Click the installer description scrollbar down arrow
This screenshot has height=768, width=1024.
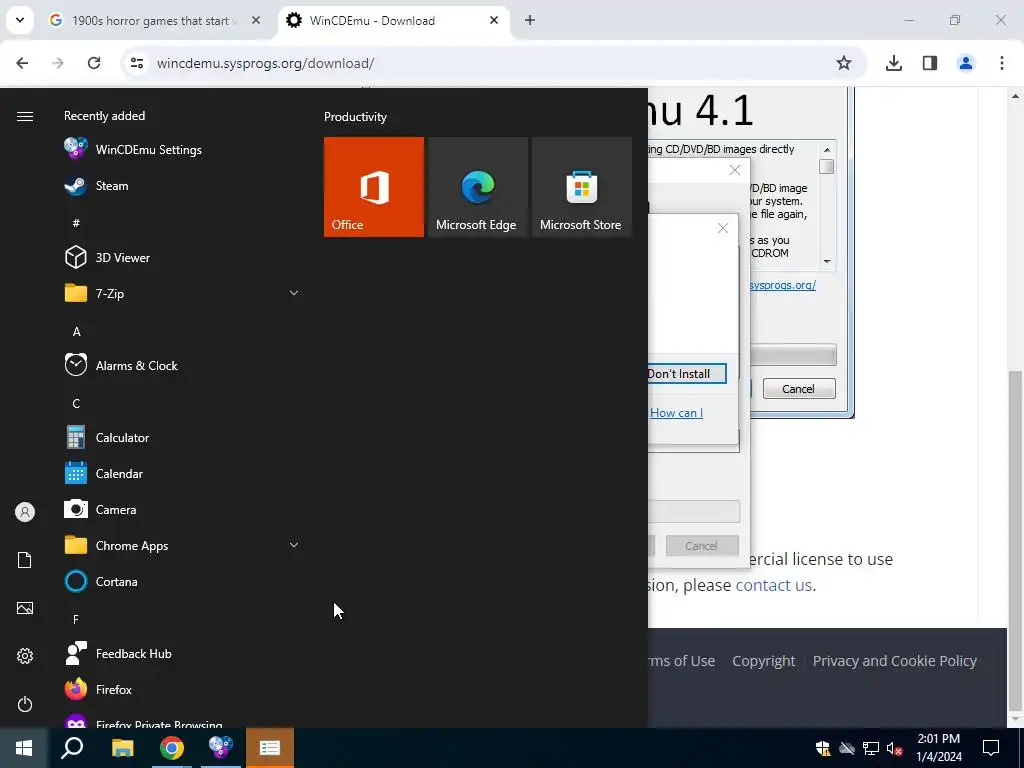(827, 261)
